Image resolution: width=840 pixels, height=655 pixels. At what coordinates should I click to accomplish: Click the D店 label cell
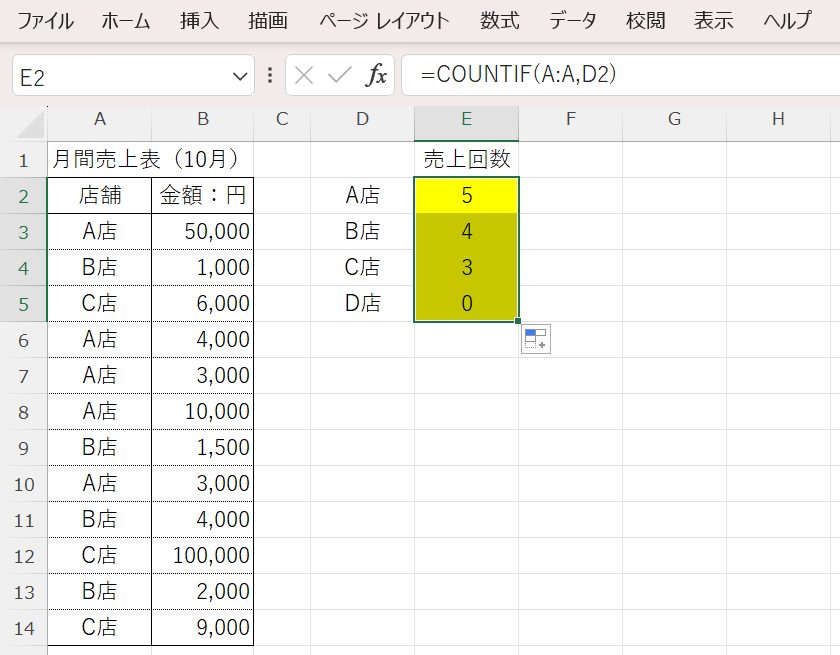click(362, 304)
